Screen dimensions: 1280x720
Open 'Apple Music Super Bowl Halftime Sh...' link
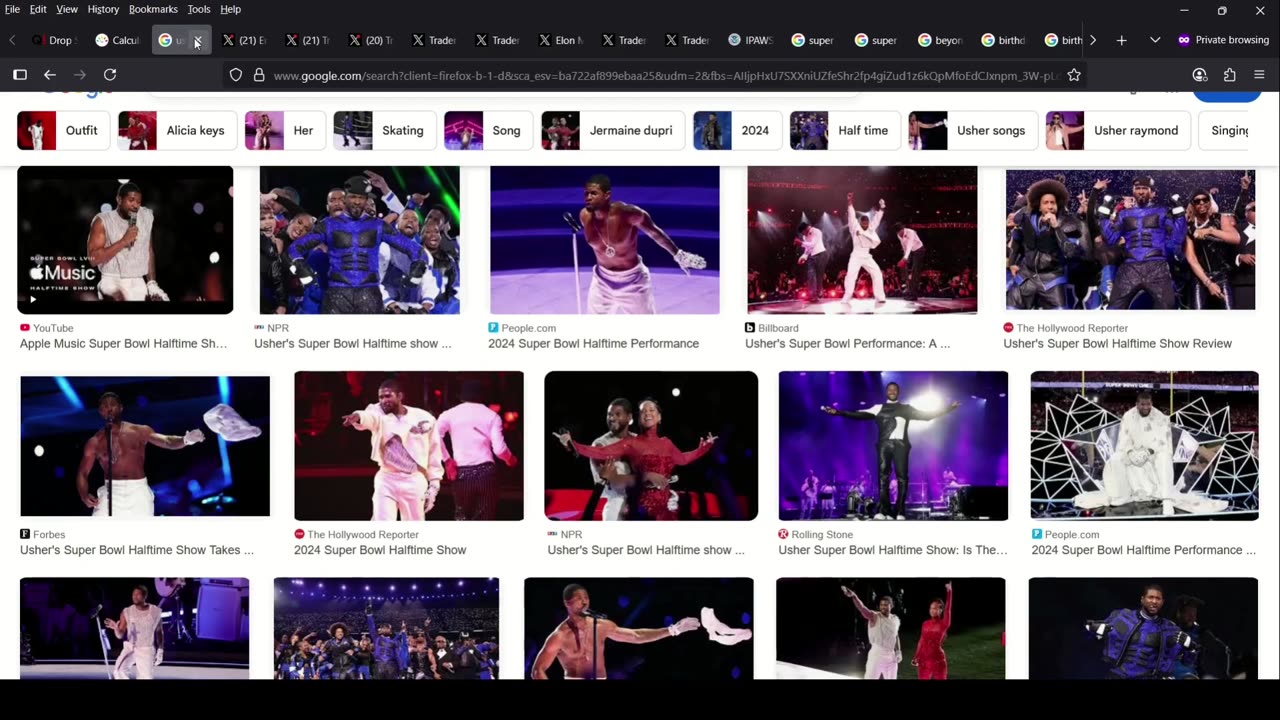click(124, 344)
